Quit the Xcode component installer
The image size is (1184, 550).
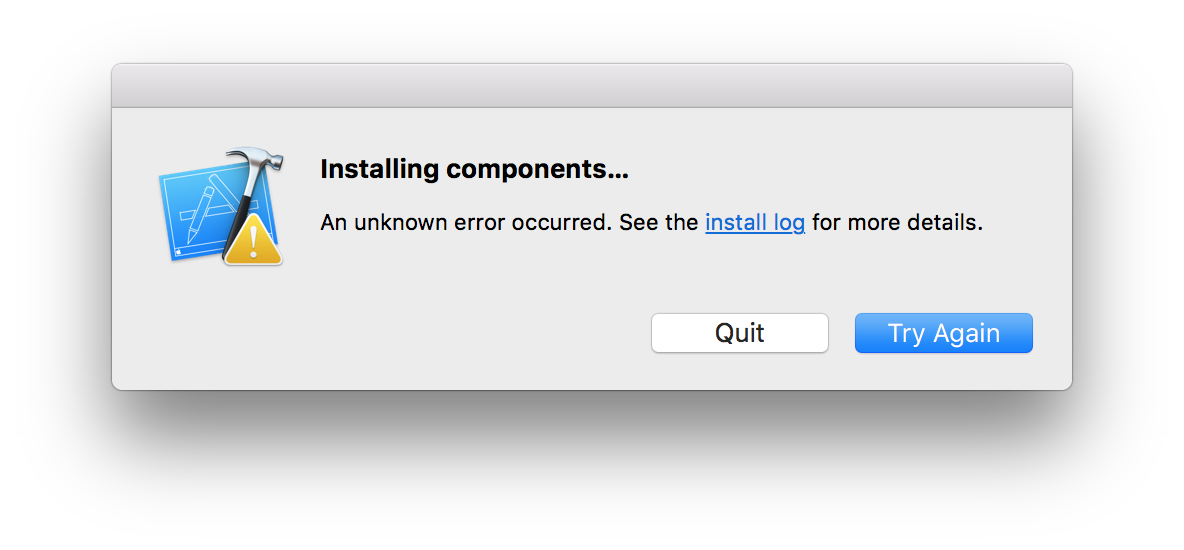[x=740, y=333]
